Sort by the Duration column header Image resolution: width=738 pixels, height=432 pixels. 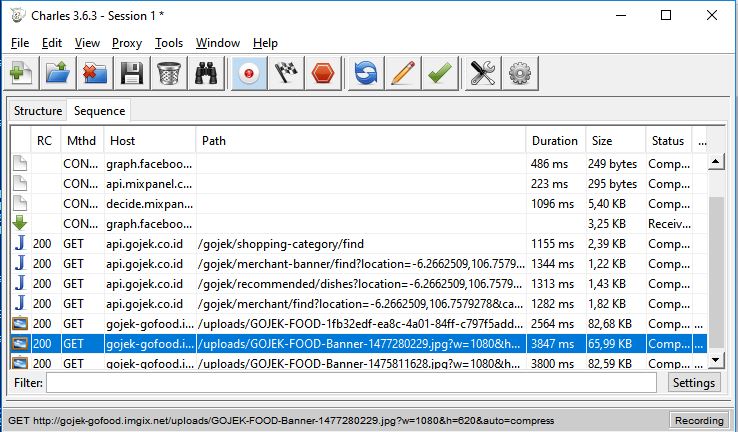[555, 141]
